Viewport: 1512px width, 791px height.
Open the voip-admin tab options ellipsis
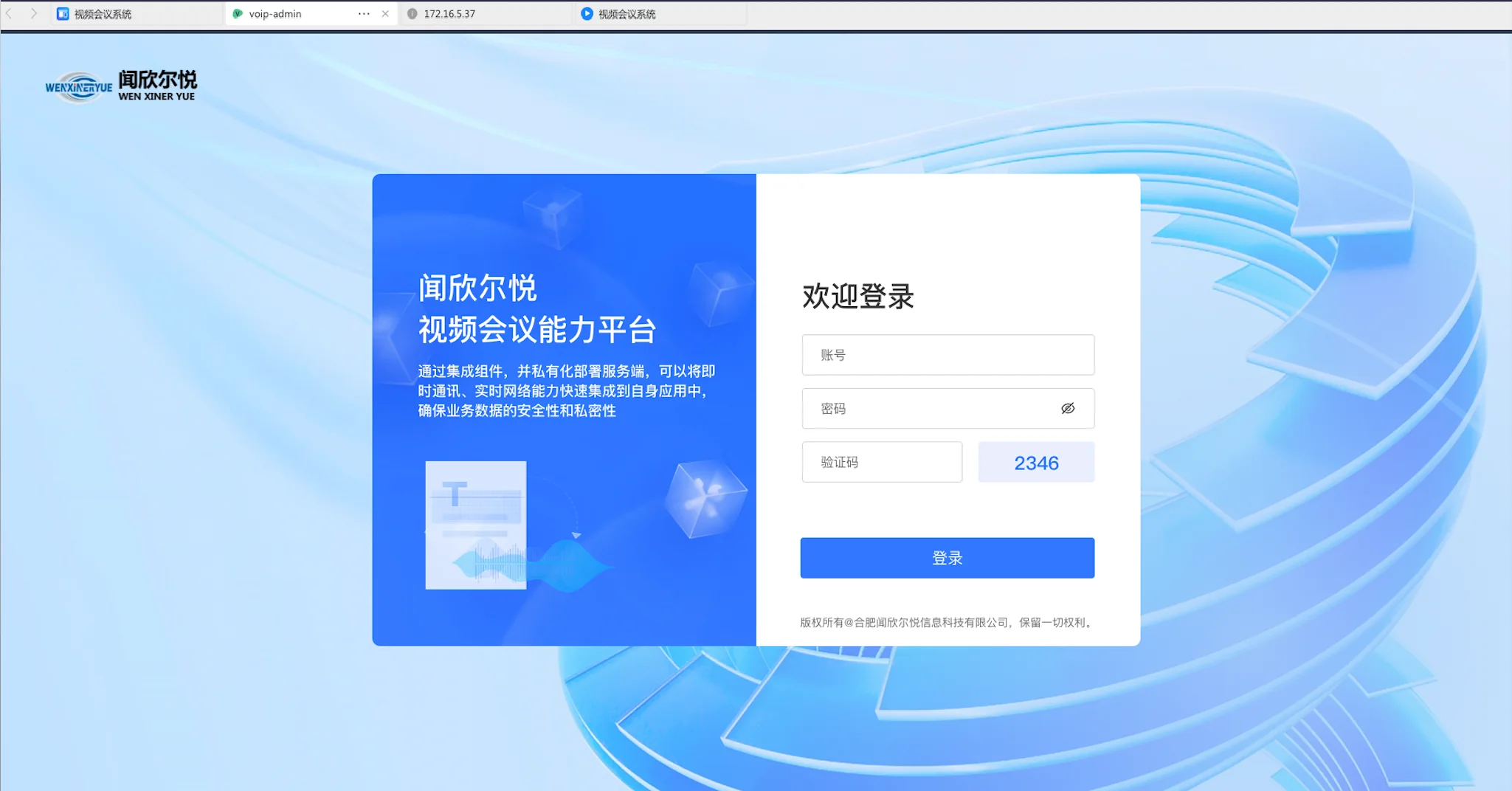[x=364, y=14]
